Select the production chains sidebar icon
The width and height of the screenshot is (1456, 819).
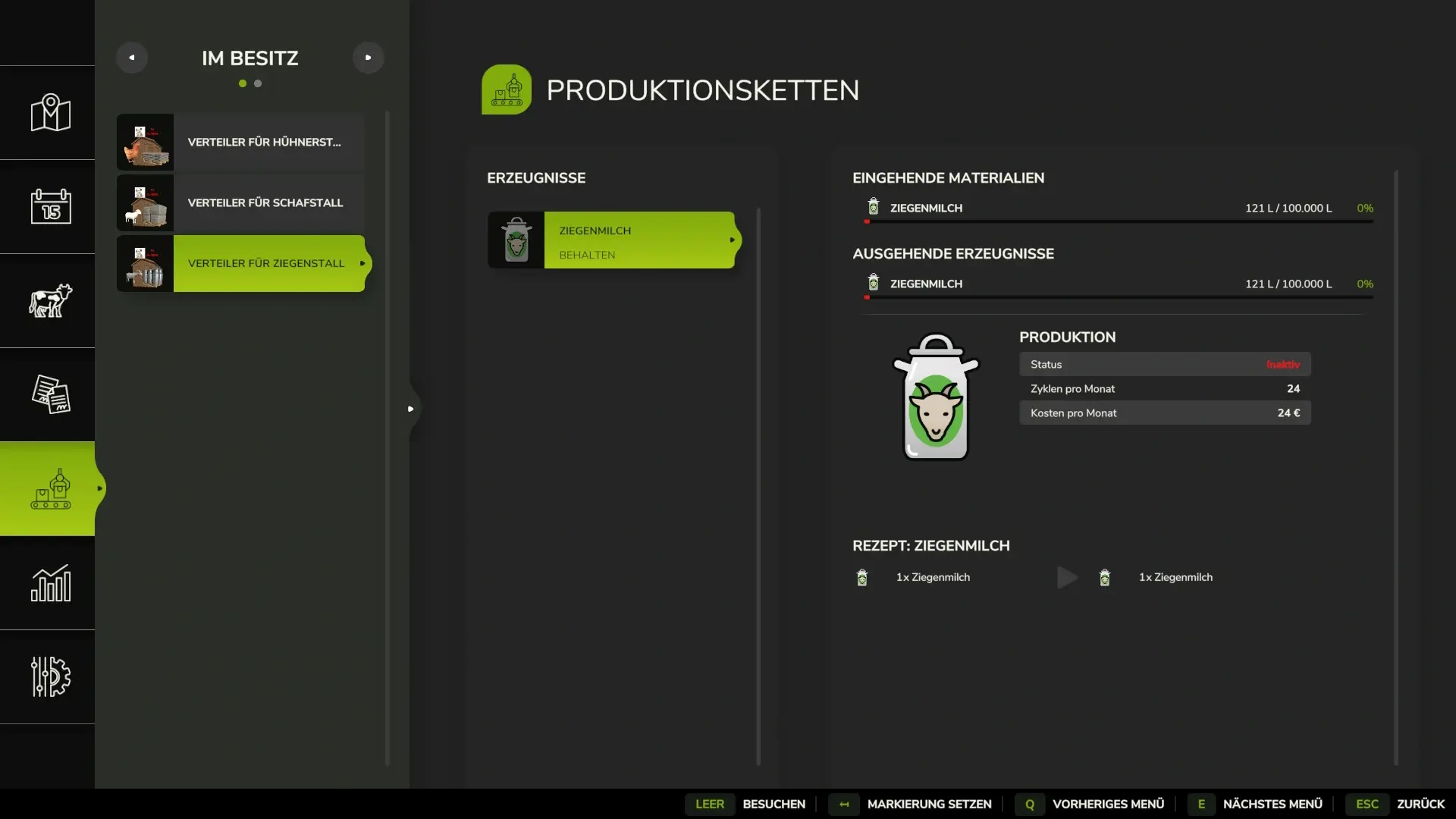pyautogui.click(x=50, y=488)
